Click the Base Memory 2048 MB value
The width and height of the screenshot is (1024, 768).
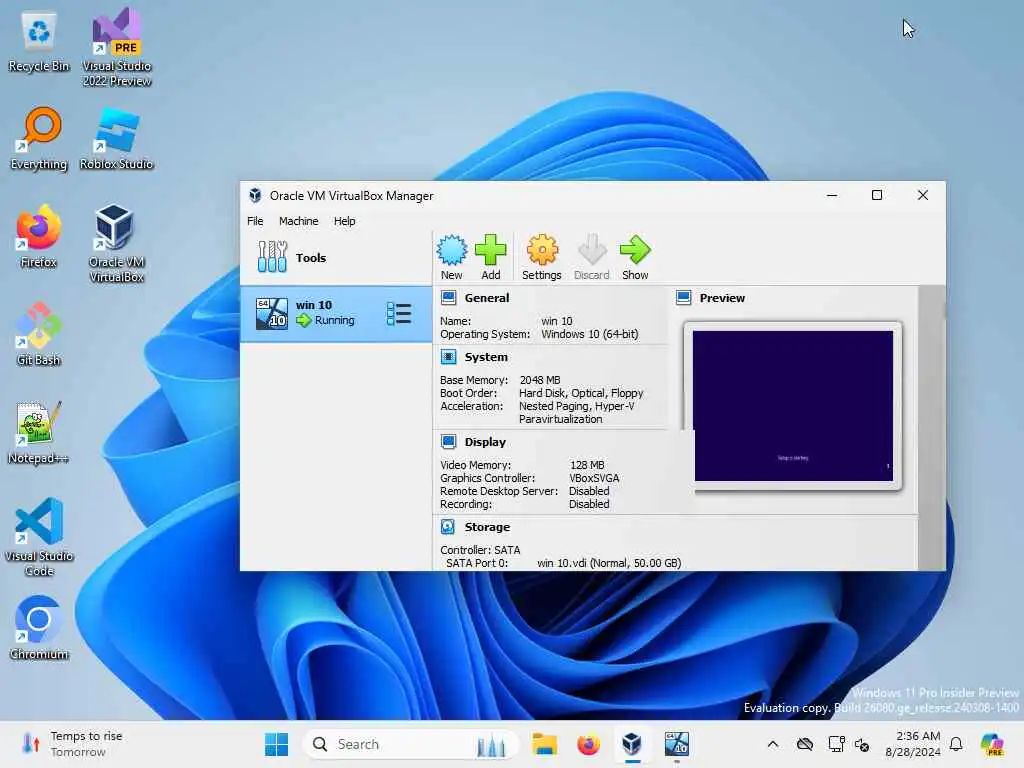point(540,380)
